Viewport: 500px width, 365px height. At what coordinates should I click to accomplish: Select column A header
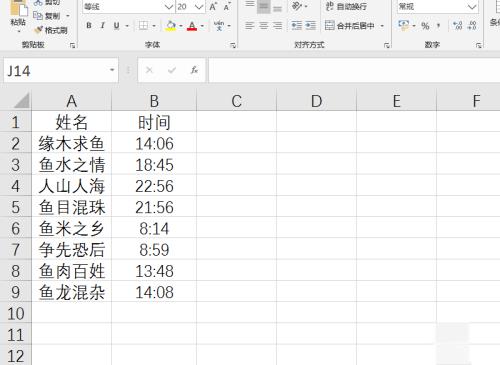point(72,101)
